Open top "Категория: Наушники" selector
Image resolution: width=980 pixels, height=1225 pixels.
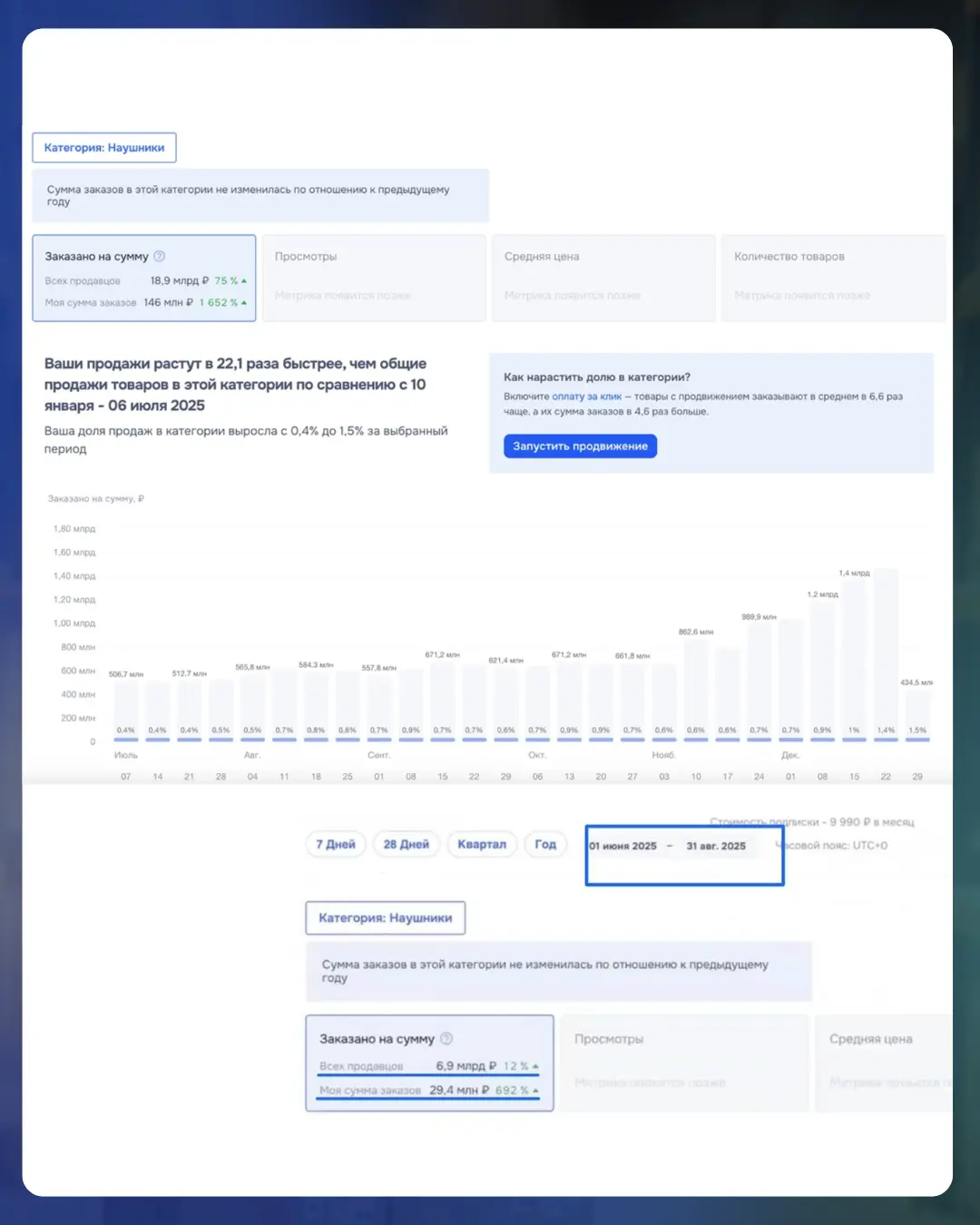coord(104,148)
